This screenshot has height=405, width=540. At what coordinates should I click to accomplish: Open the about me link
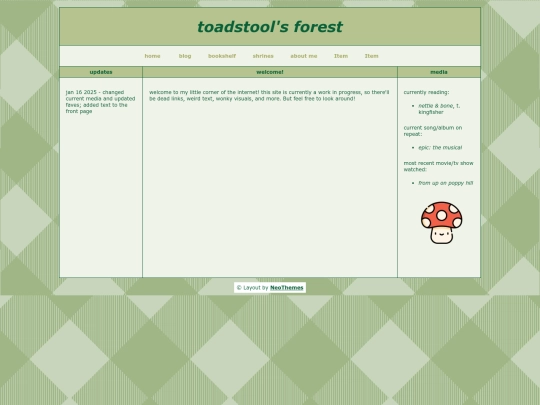(x=304, y=56)
